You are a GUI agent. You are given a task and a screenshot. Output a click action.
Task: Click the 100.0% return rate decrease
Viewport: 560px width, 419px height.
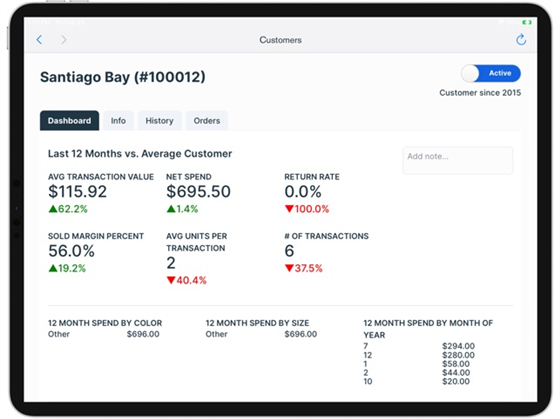pos(307,209)
